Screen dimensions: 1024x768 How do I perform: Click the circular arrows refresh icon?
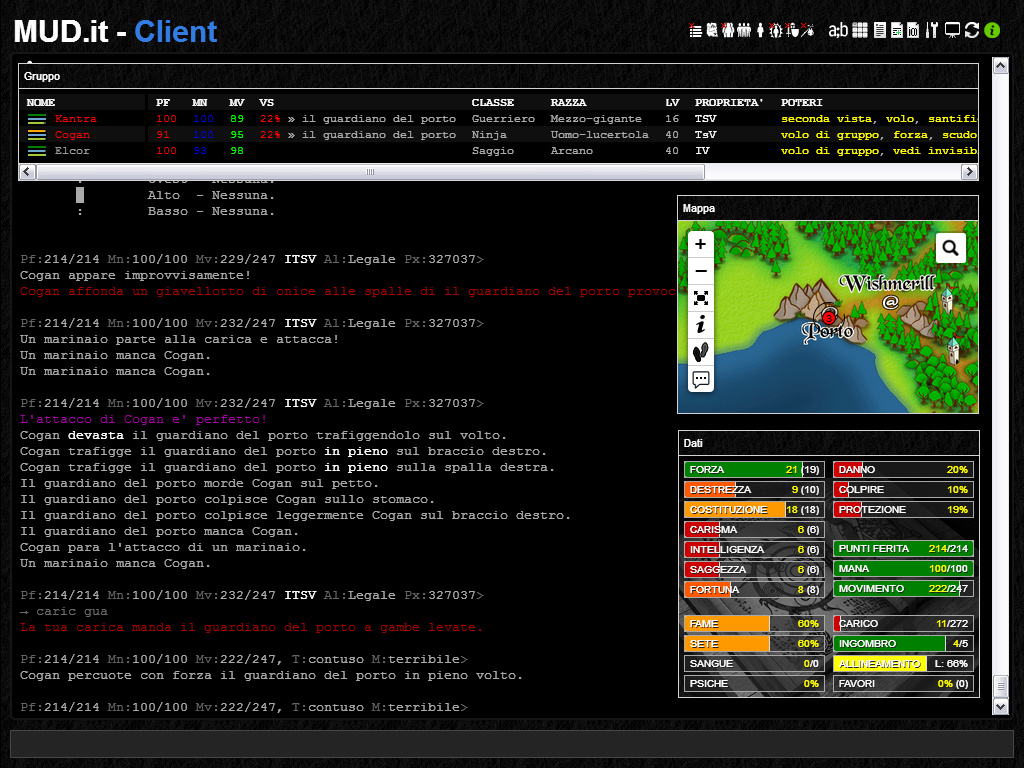tap(972, 30)
